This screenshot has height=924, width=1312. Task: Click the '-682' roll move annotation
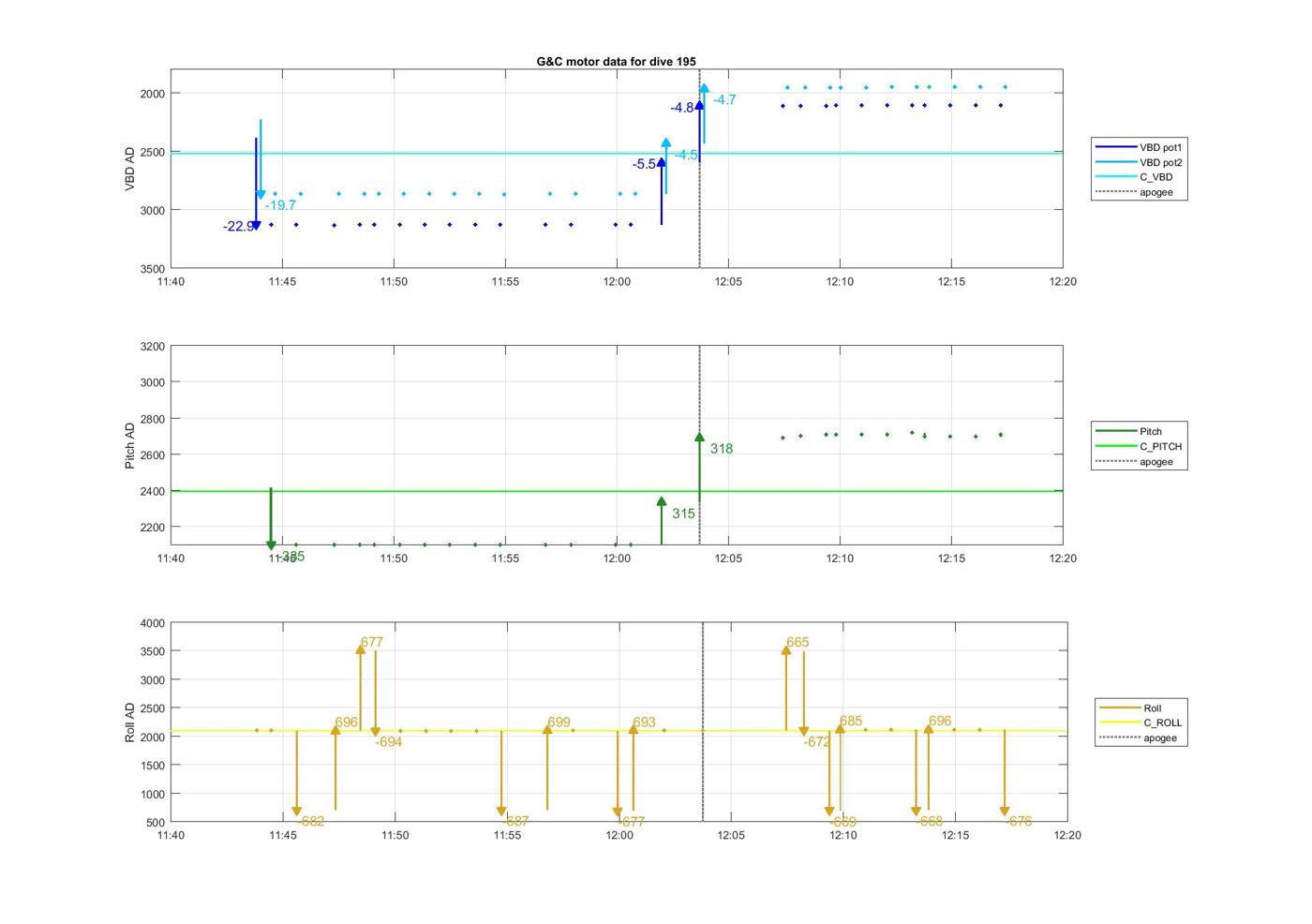click(310, 821)
